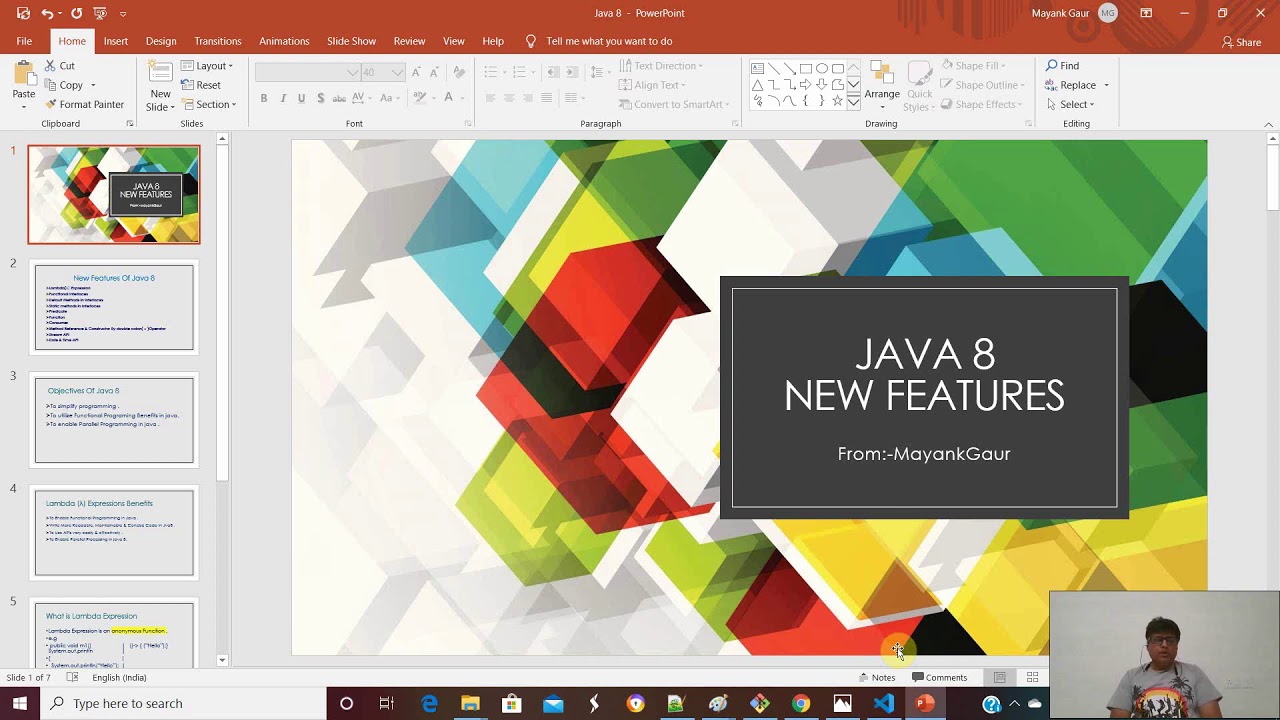Screen dimensions: 1280x720
Task: Open the Comments pane
Action: click(940, 678)
